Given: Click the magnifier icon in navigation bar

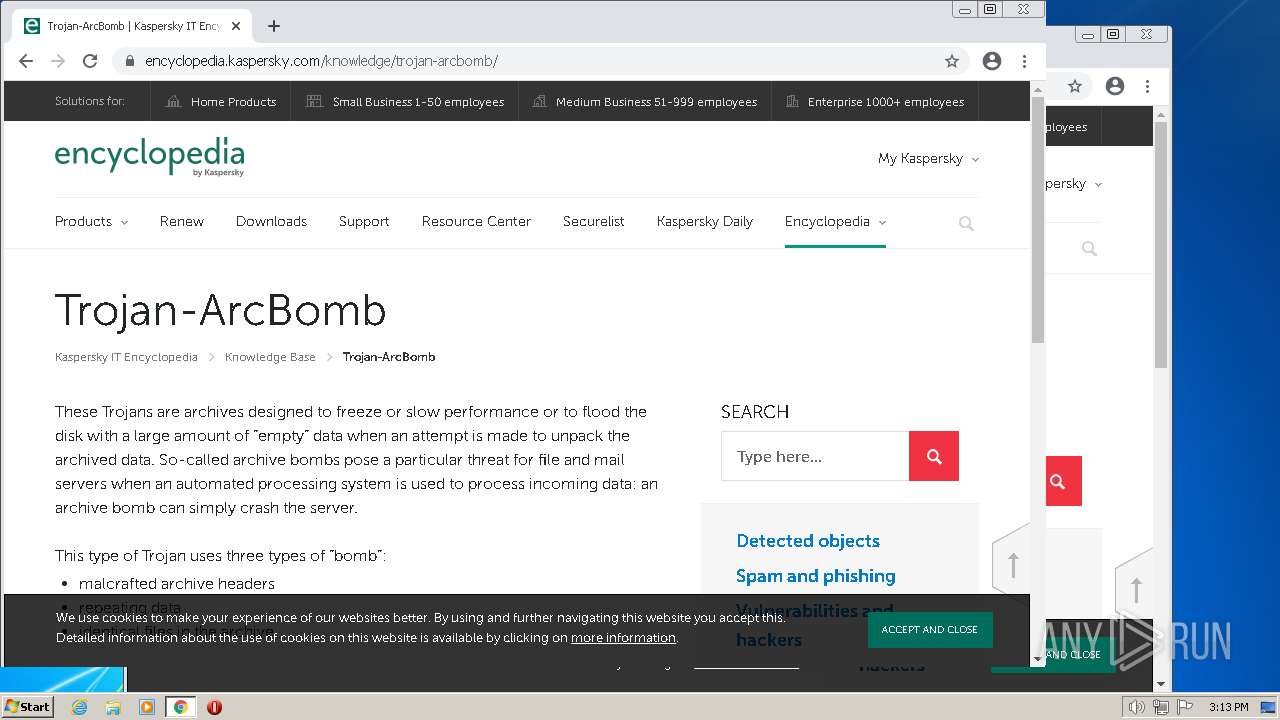Looking at the screenshot, I should coord(966,223).
